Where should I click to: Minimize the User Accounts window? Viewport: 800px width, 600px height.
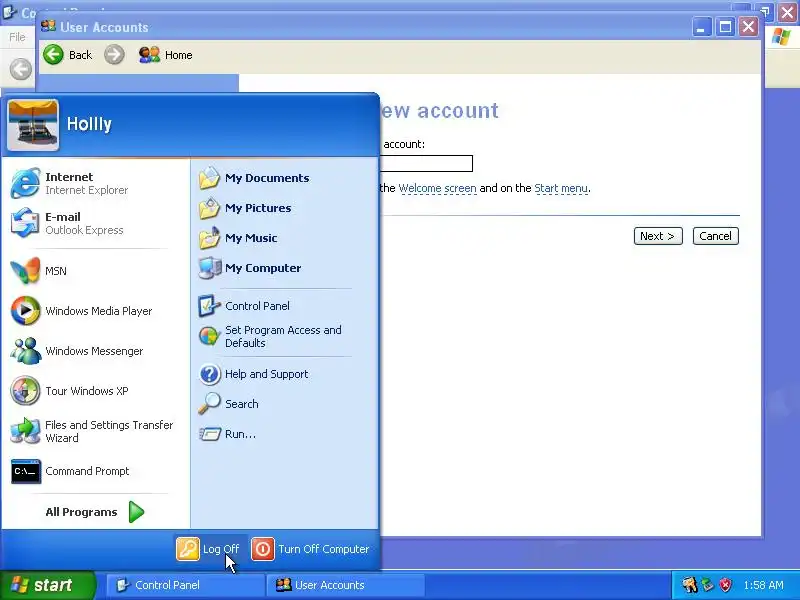(702, 27)
